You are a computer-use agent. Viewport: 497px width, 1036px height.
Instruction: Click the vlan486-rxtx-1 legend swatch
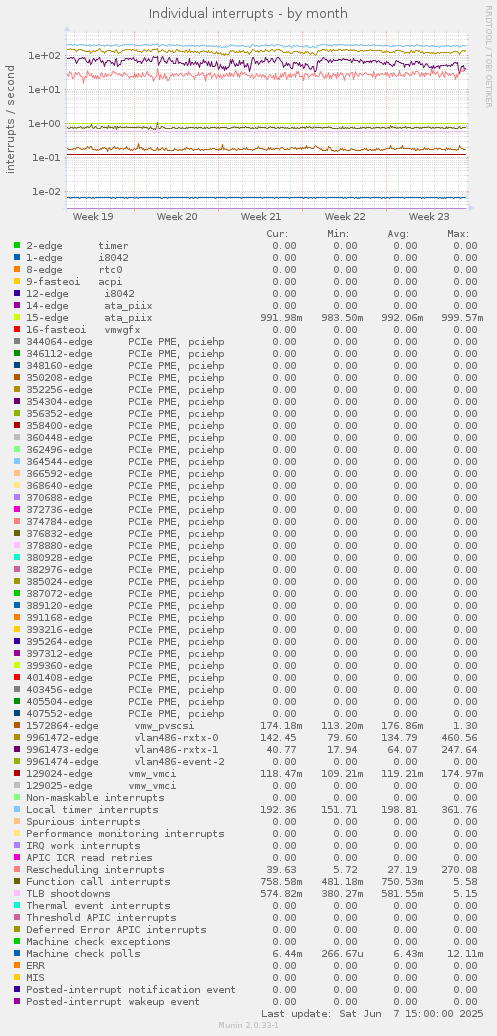(x=17, y=749)
